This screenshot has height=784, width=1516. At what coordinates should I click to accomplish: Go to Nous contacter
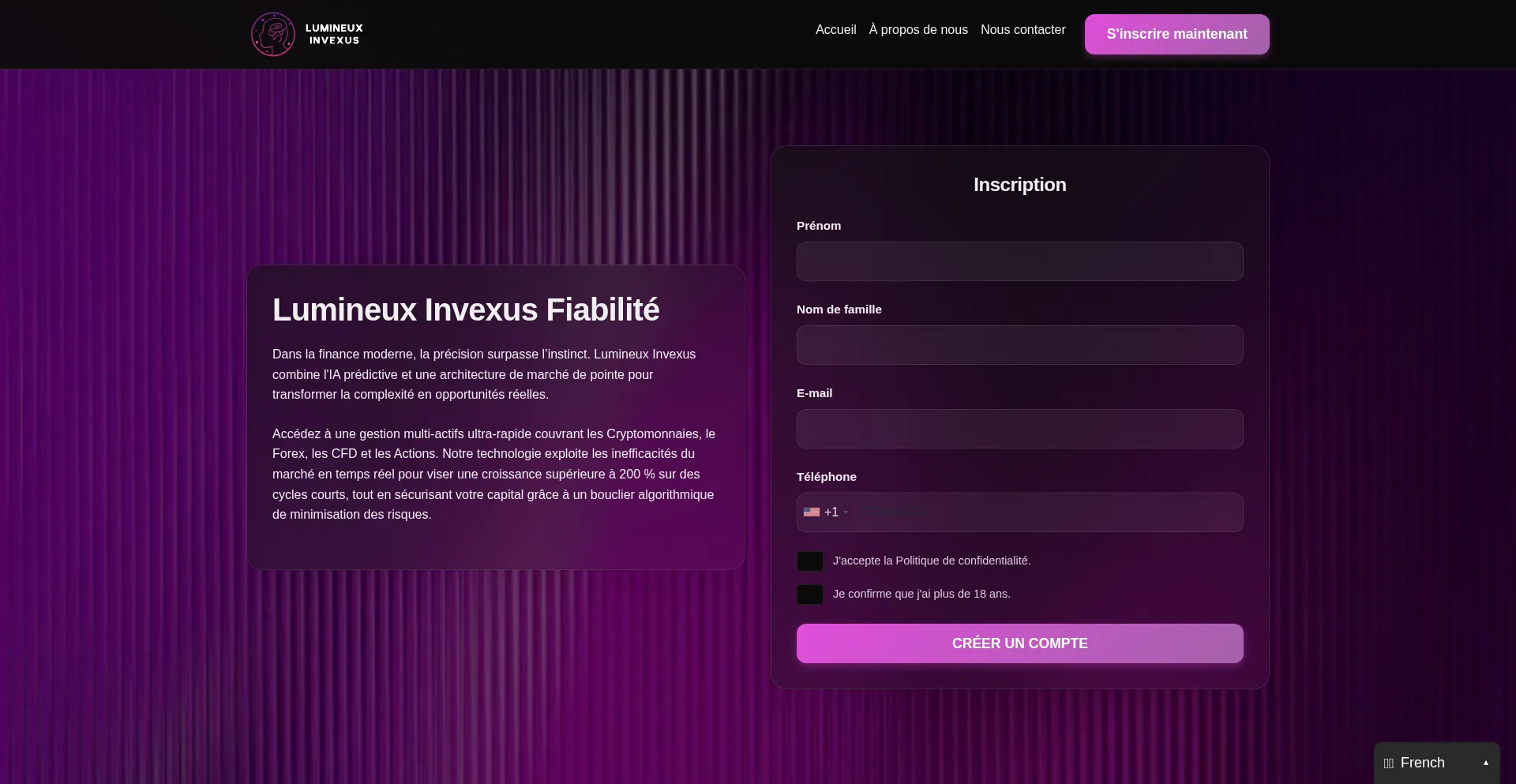1023,30
